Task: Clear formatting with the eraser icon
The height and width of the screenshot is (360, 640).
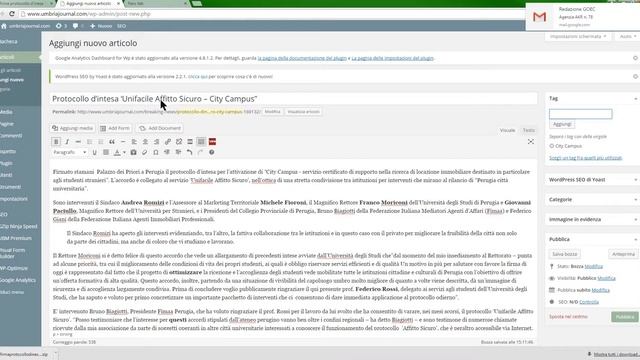Action: coord(144,152)
